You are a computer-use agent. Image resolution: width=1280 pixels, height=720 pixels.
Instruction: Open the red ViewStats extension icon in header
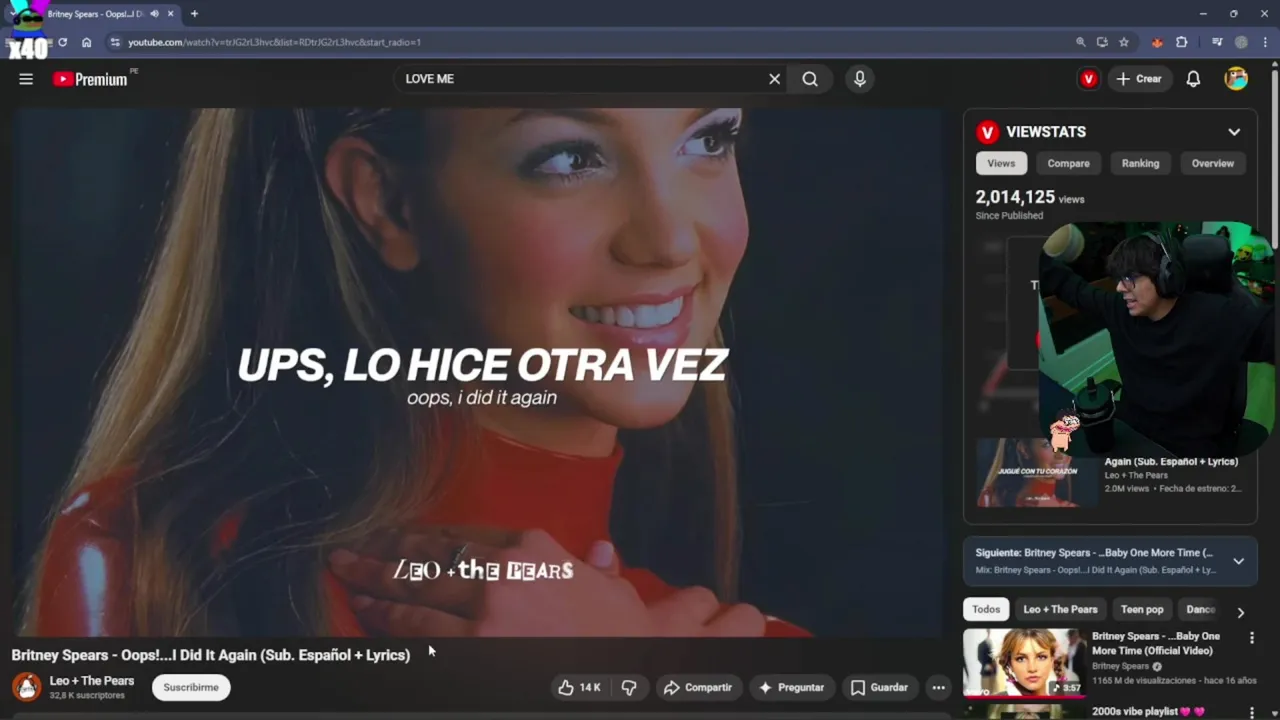click(x=1089, y=79)
